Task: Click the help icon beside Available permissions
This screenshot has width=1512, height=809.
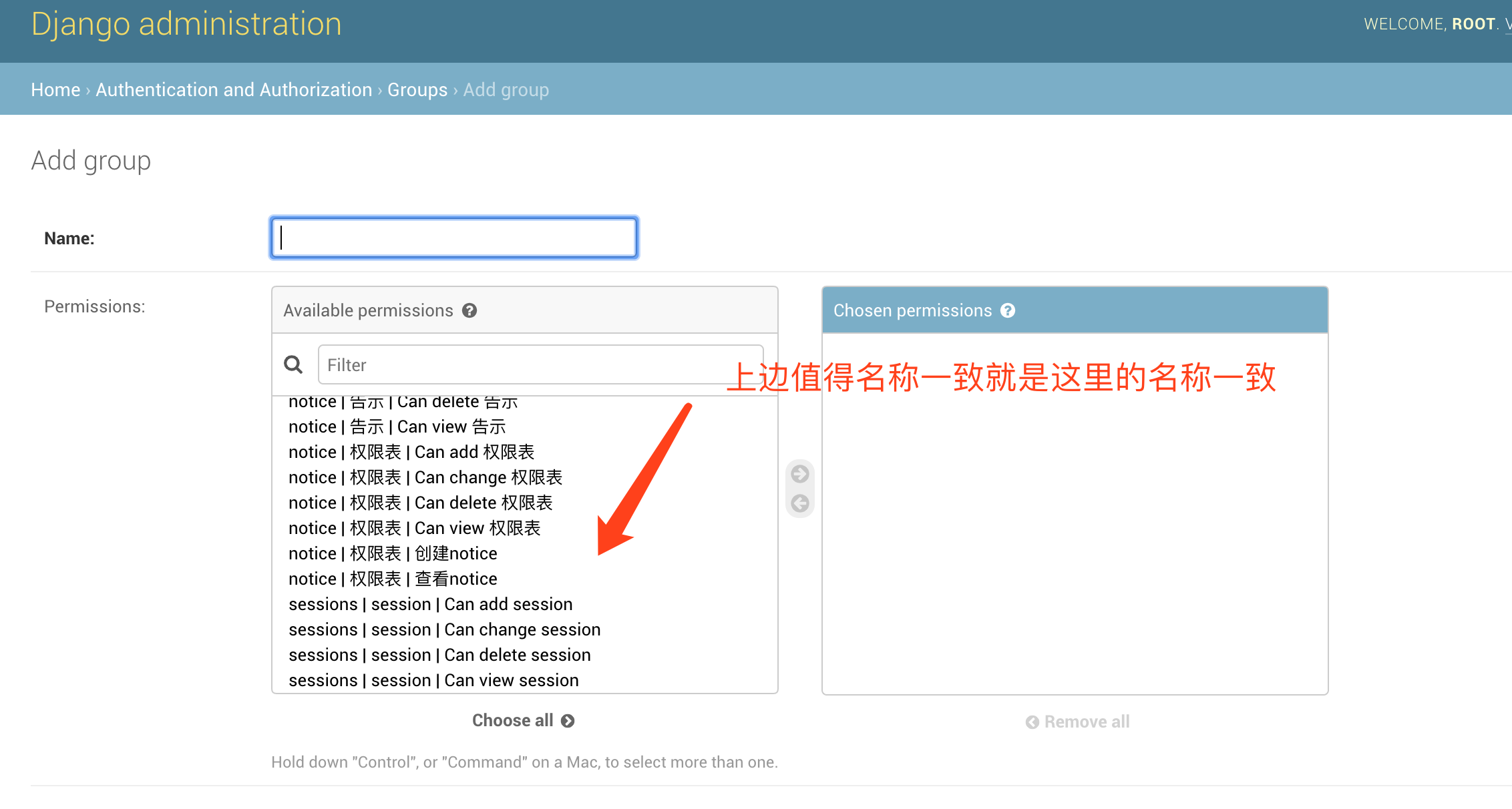Action: 469,310
